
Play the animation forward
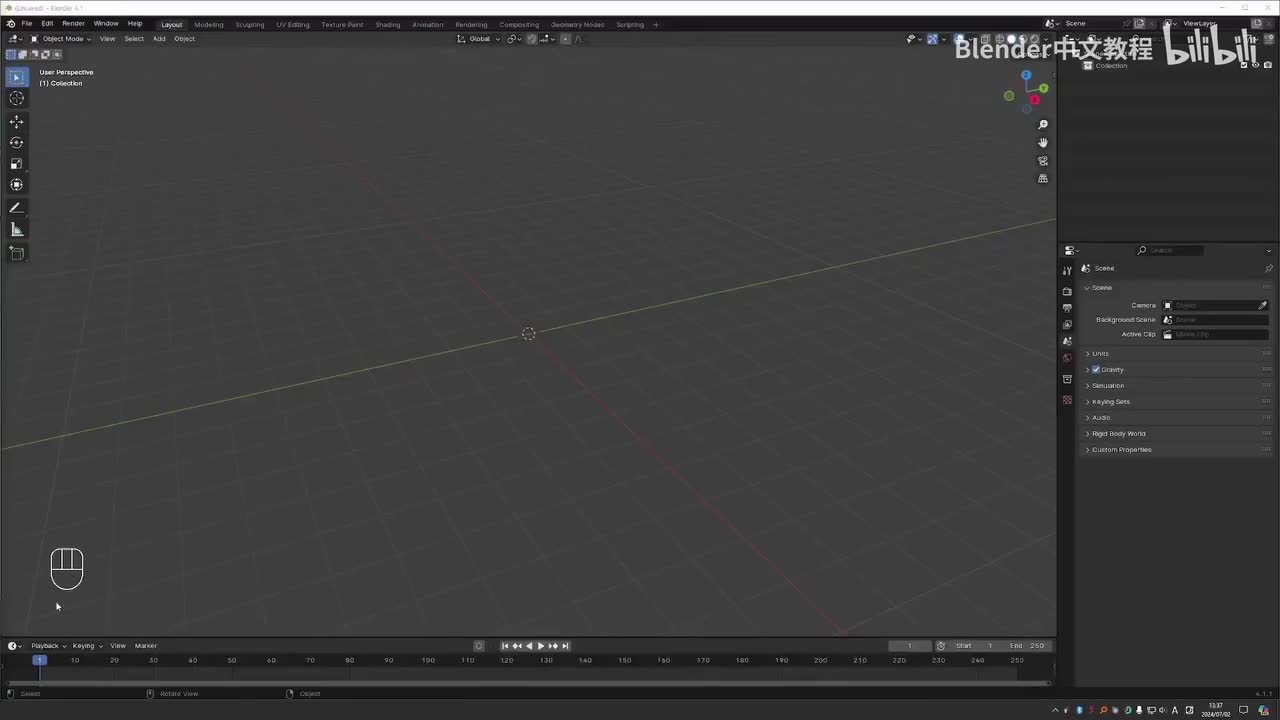[541, 646]
